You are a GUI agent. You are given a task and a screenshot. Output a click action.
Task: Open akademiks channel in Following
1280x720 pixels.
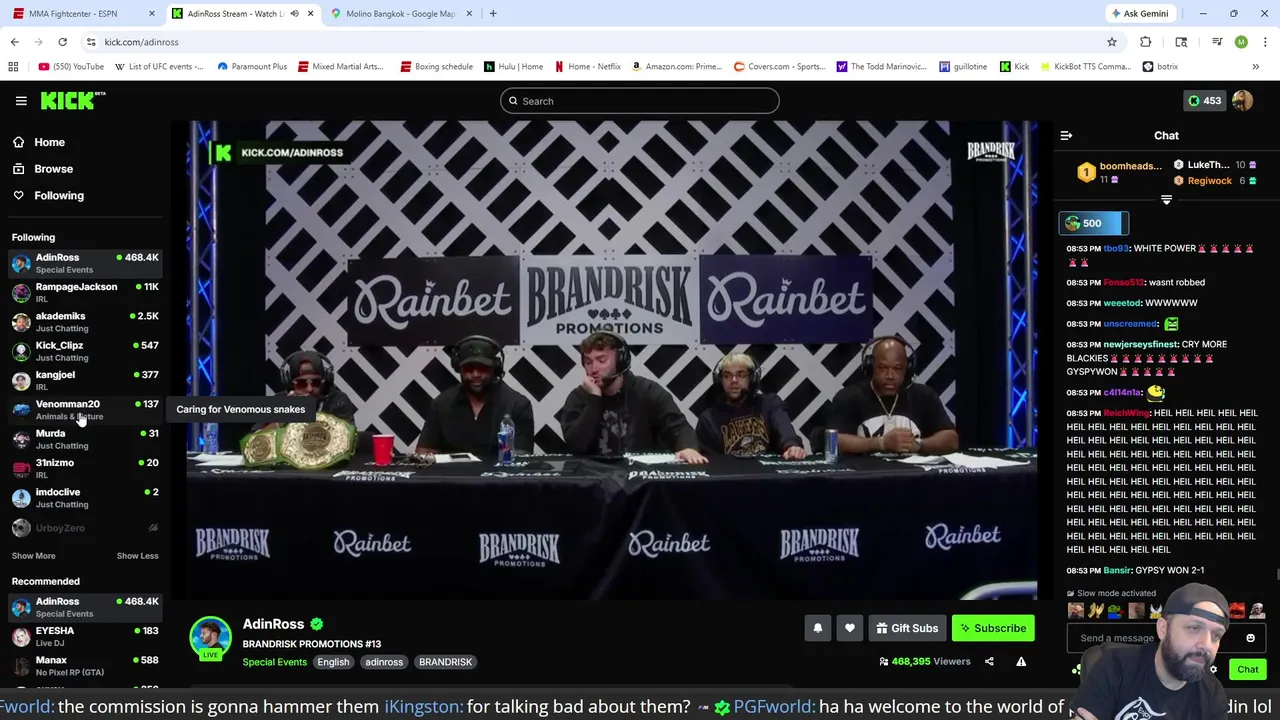pos(85,322)
